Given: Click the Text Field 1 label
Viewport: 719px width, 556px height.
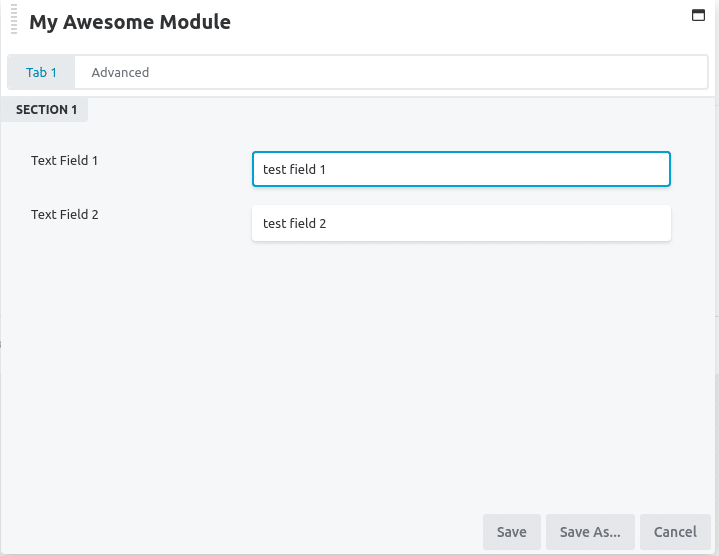Looking at the screenshot, I should coord(64,160).
